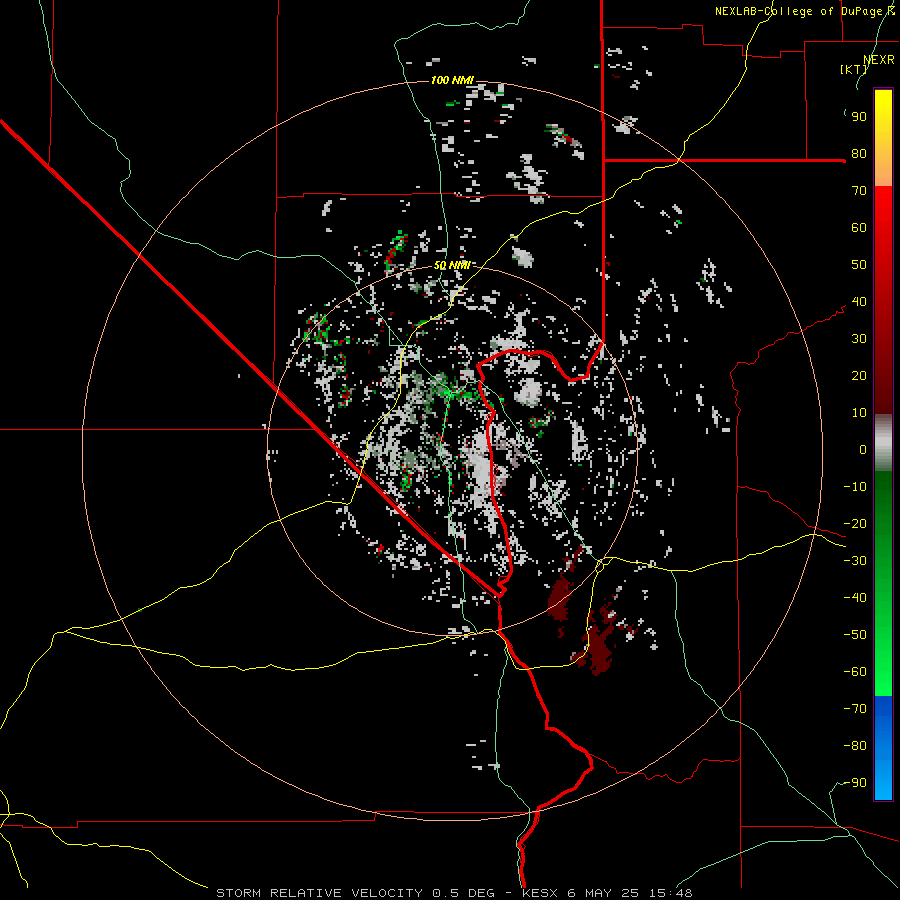Select the 60 value on velocity scale
This screenshot has height=900, width=900.
[x=859, y=228]
